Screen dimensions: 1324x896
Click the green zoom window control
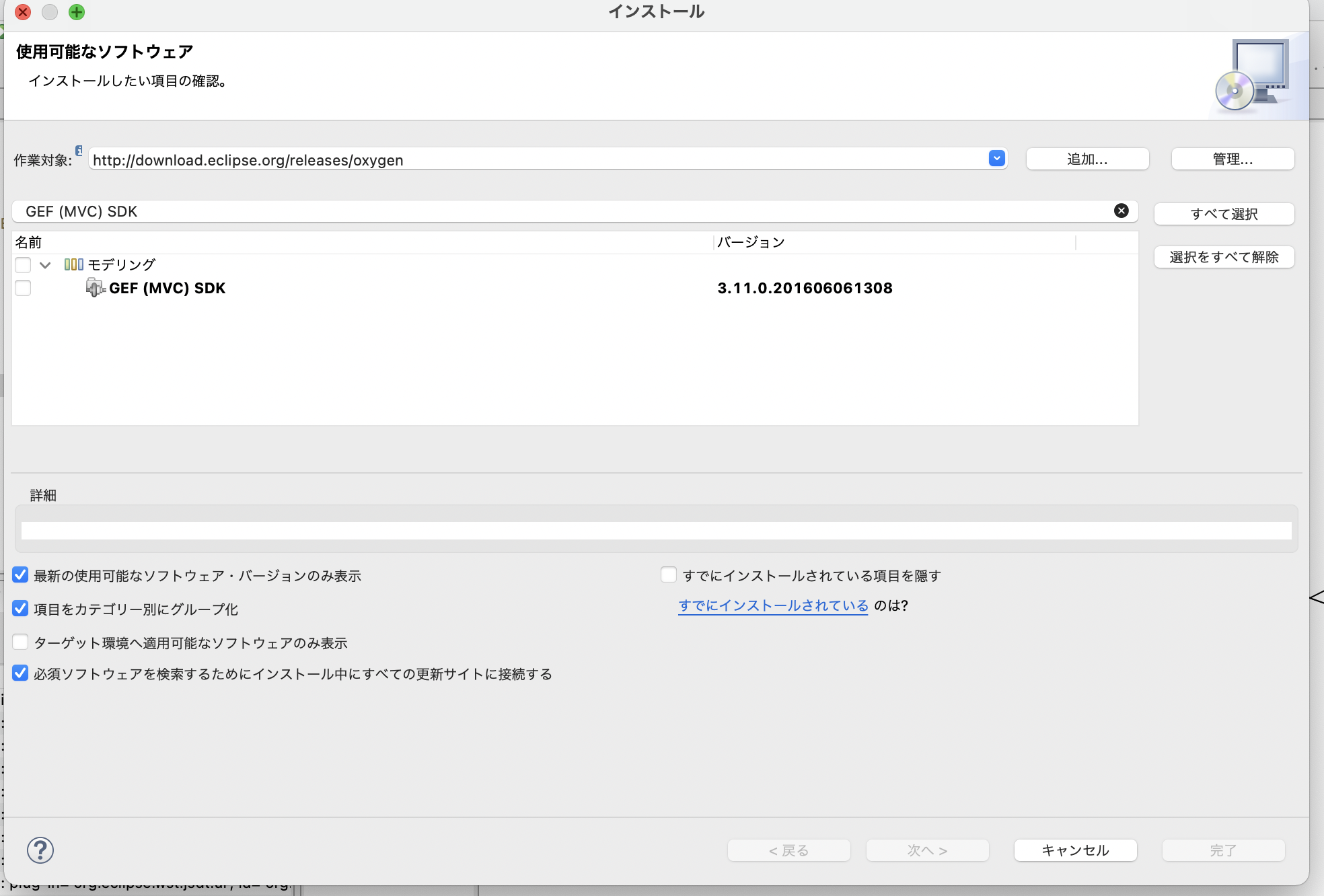point(76,12)
